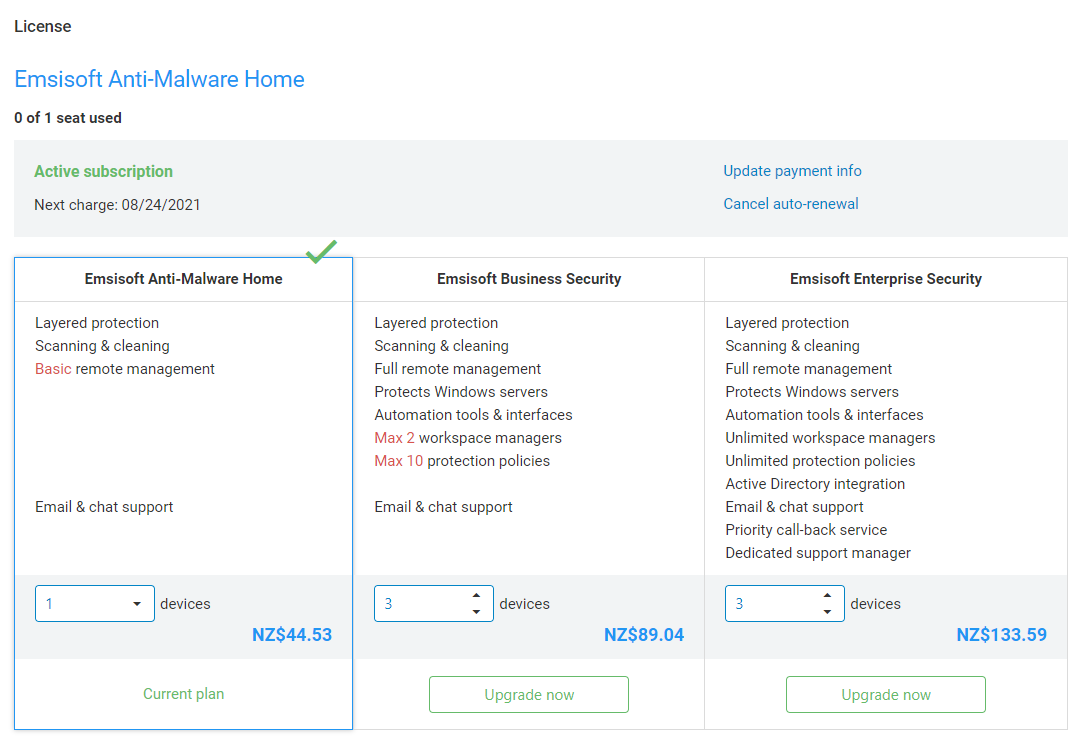Select the NZ$44.53 price text

292,635
